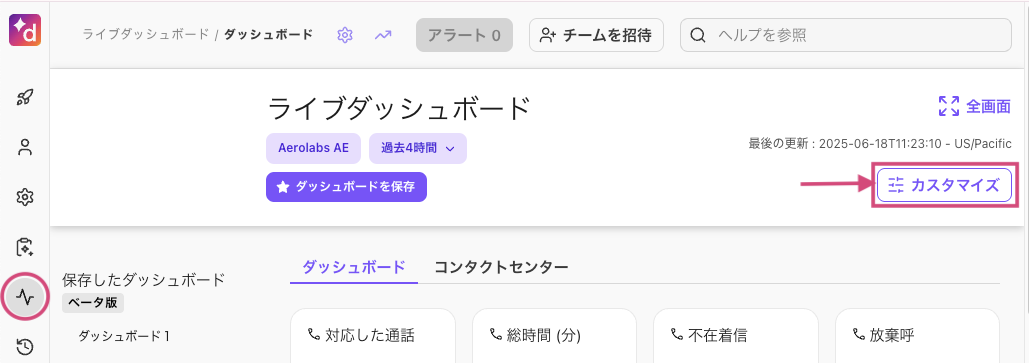Click the trending chart icon in header

point(383,35)
